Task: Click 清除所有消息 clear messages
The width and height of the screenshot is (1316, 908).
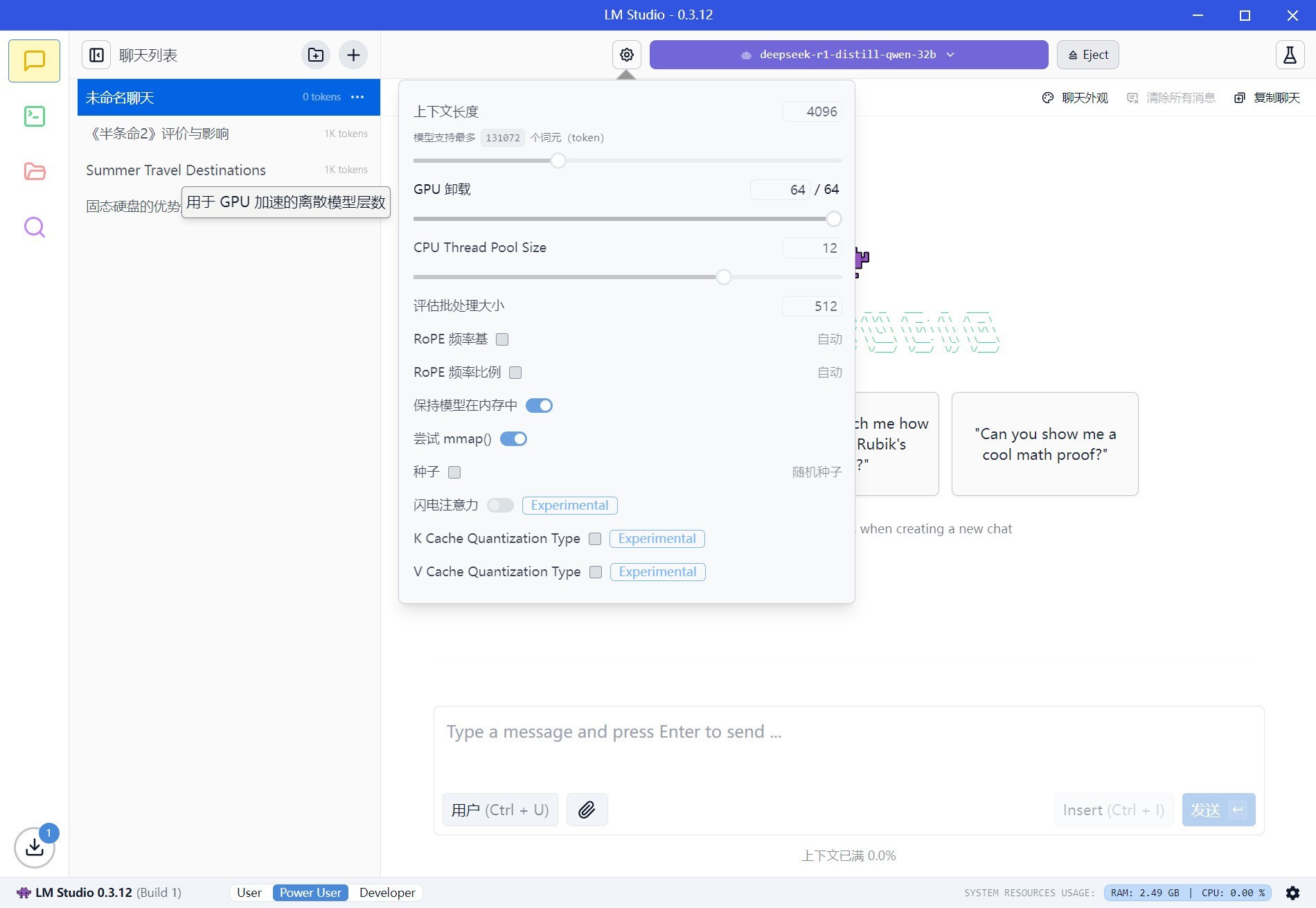Action: [x=1171, y=98]
